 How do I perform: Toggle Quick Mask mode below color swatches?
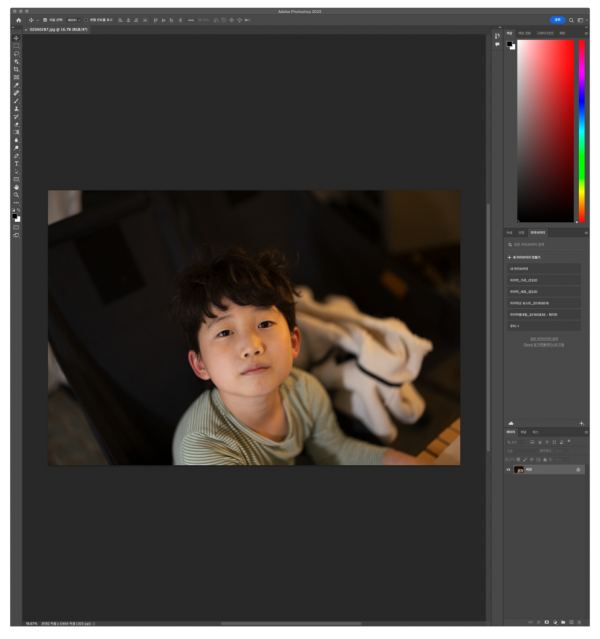tap(16, 227)
